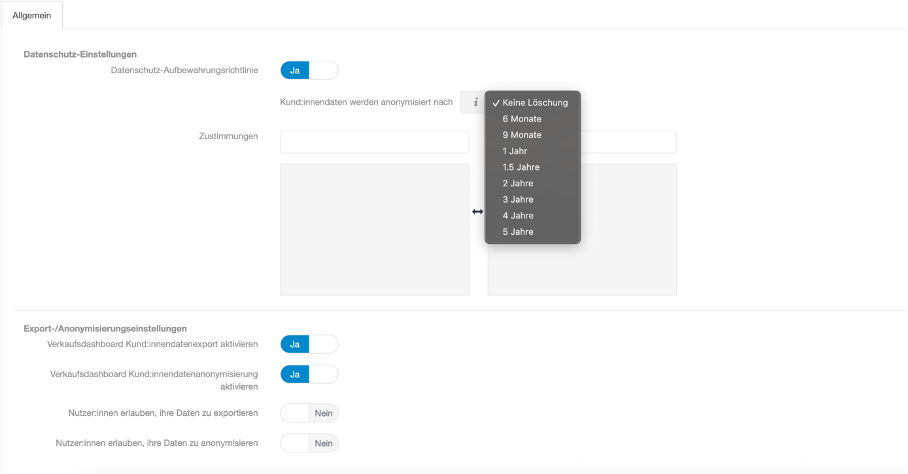The height and width of the screenshot is (474, 908).
Task: Choose 5 Jahre retention period
Action: pos(533,232)
